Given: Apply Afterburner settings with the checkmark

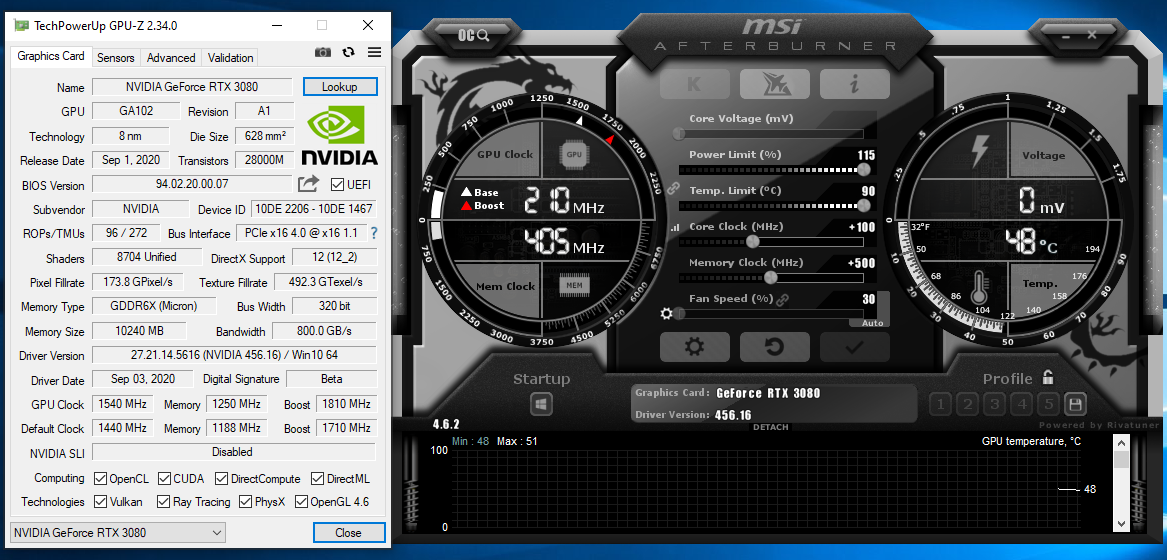Looking at the screenshot, I should click(854, 346).
